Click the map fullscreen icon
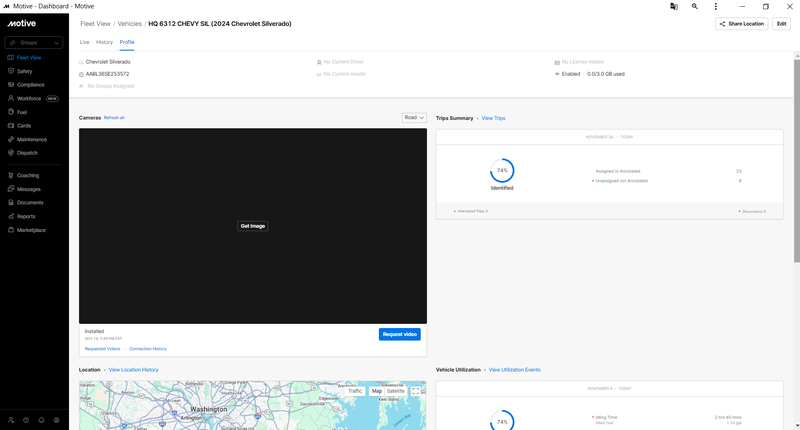 tap(415, 391)
